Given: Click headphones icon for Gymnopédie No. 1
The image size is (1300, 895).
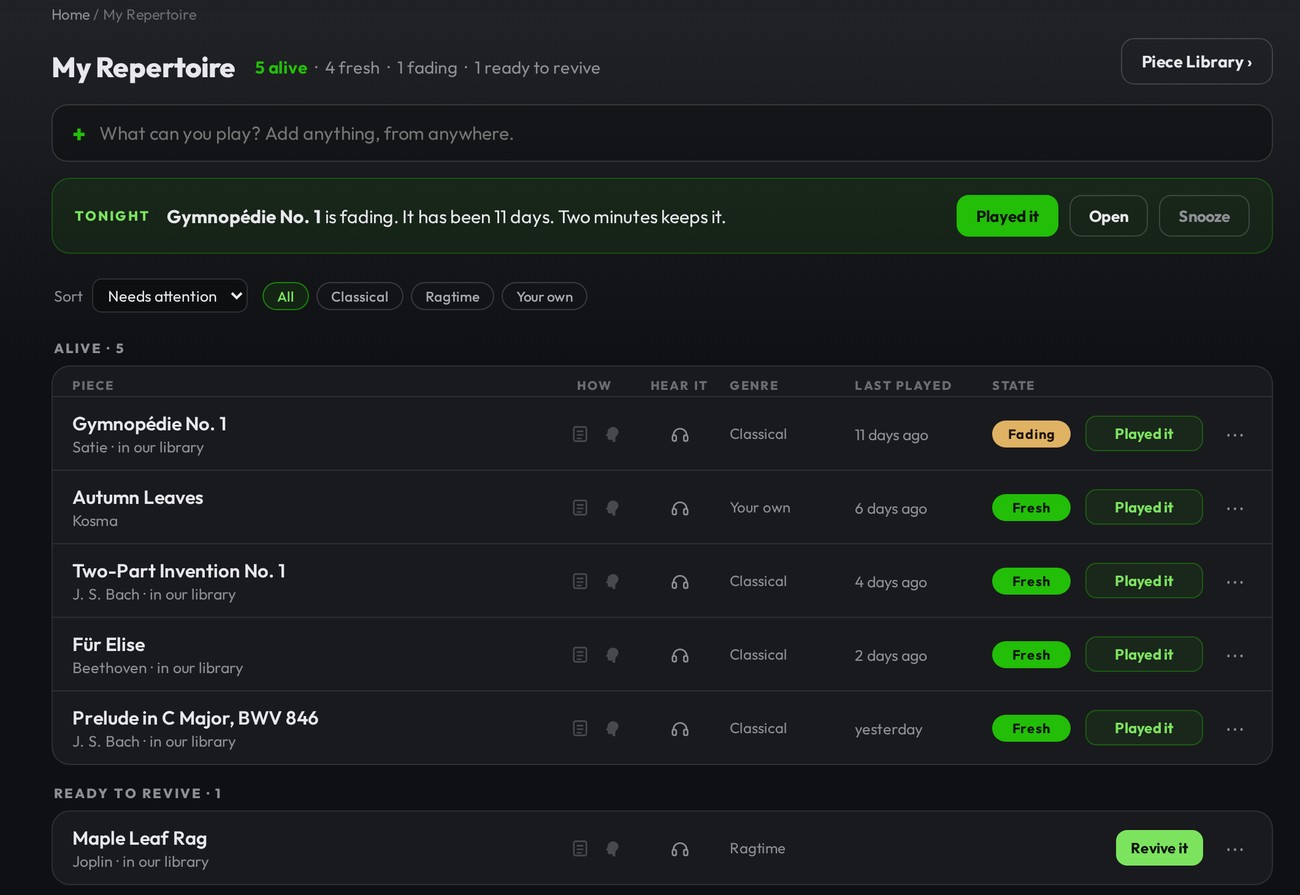Looking at the screenshot, I should pos(680,434).
